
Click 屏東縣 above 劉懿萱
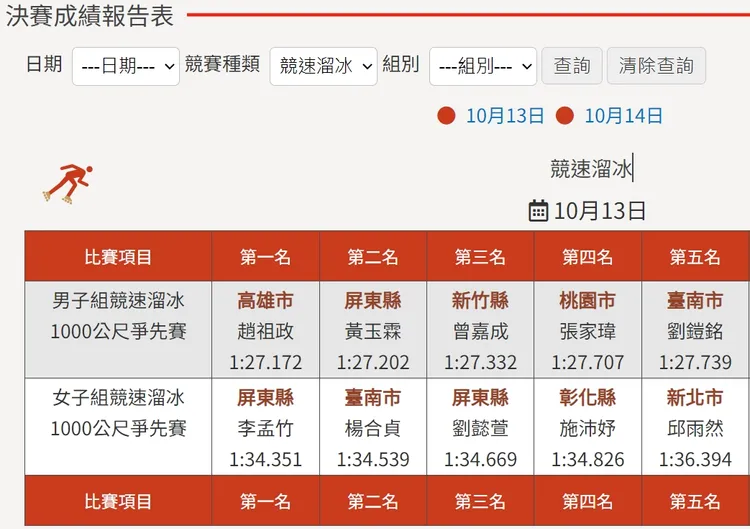[480, 397]
